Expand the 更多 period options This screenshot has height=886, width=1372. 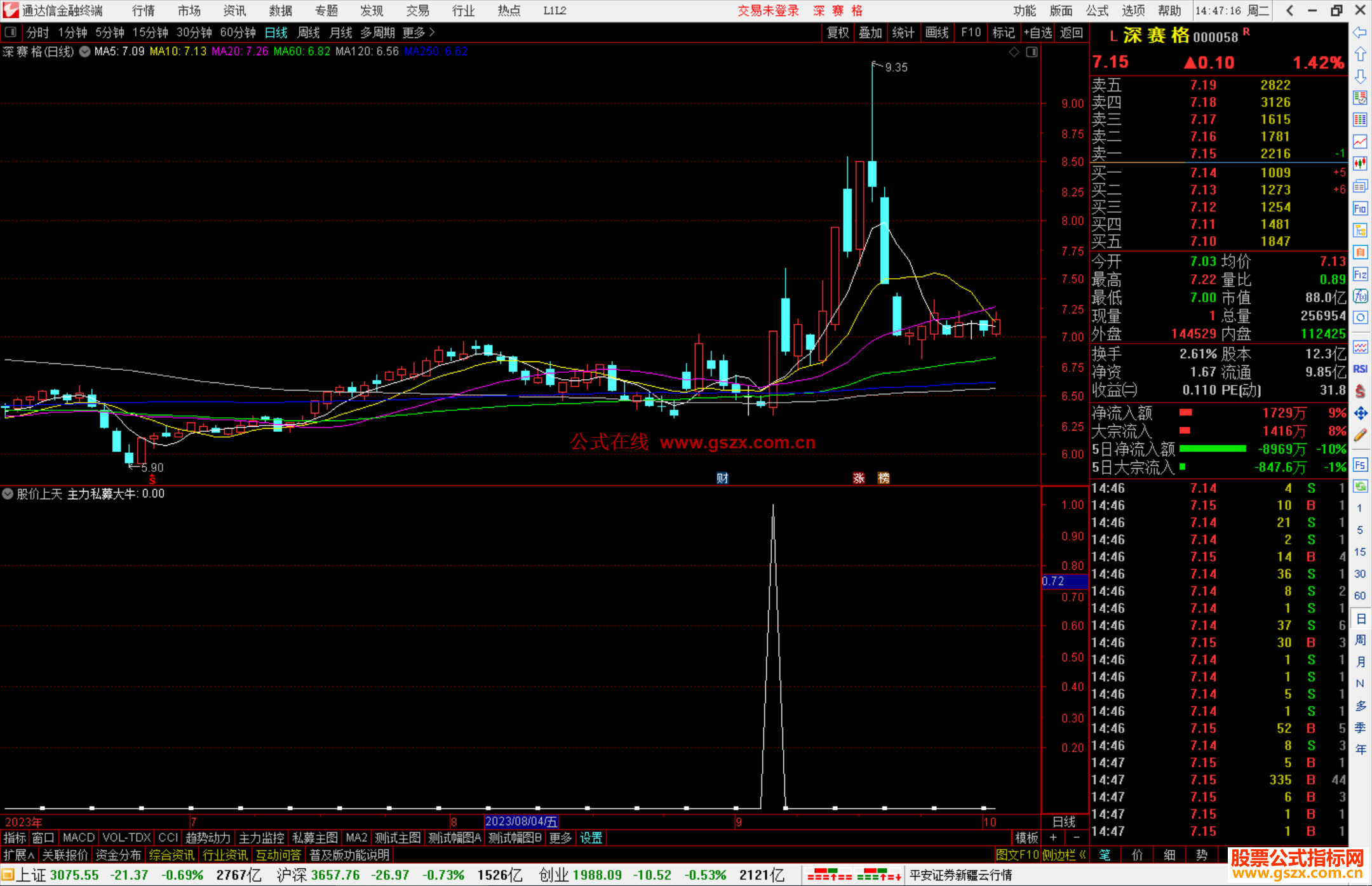(418, 32)
